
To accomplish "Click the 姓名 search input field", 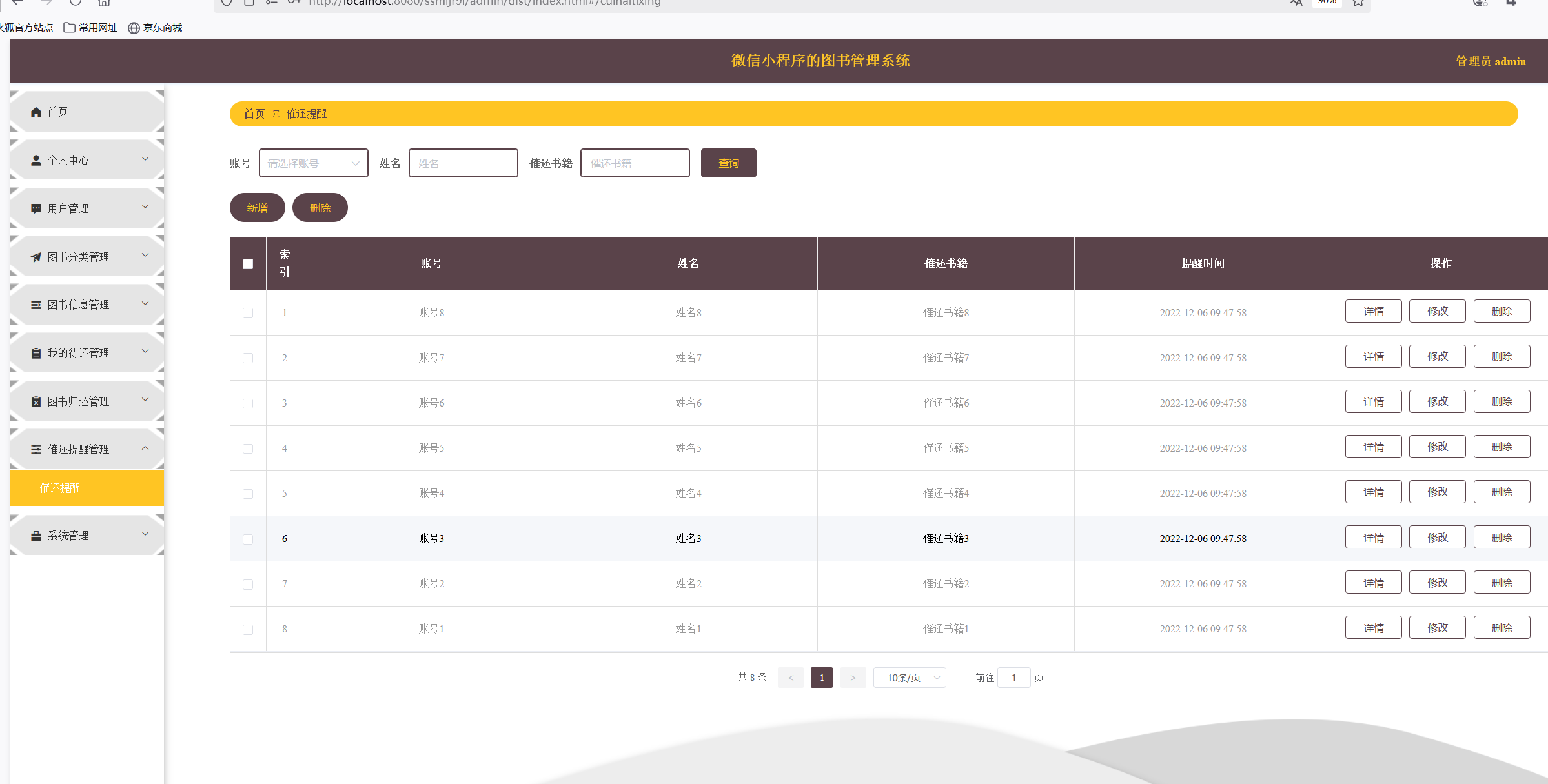I will pyautogui.click(x=463, y=163).
